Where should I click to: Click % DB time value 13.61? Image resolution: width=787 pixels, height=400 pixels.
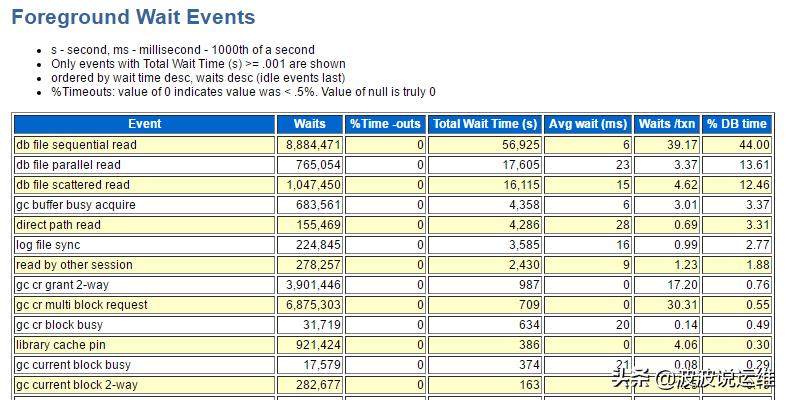(x=754, y=165)
